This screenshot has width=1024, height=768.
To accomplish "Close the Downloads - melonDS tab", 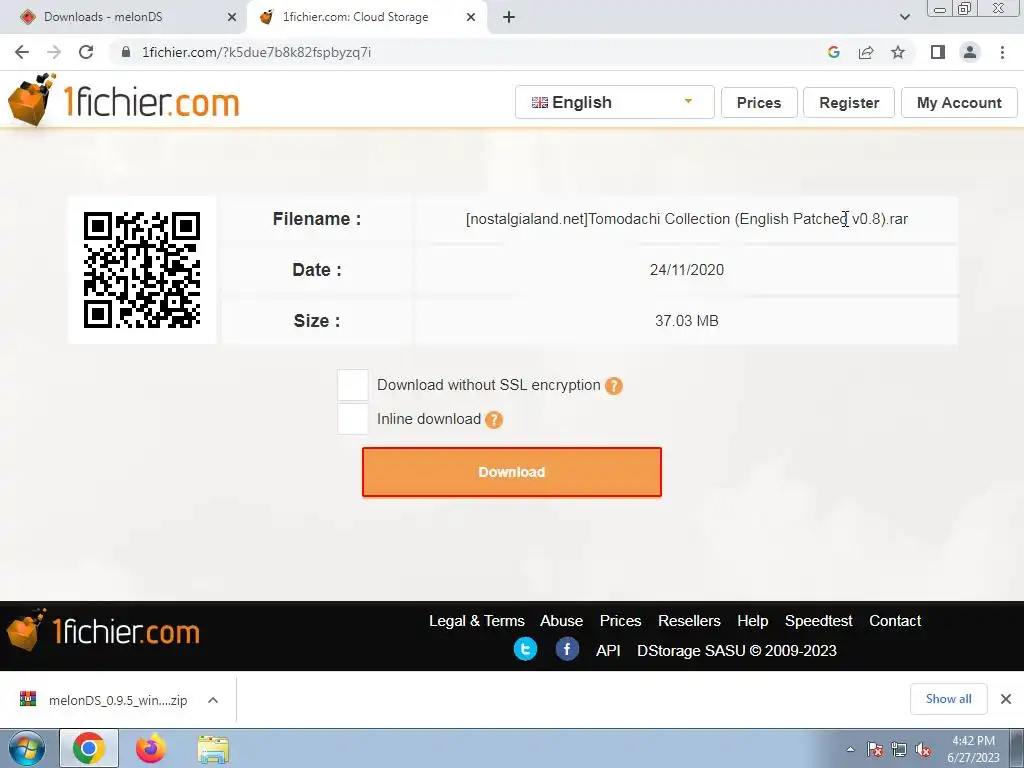I will [x=232, y=17].
